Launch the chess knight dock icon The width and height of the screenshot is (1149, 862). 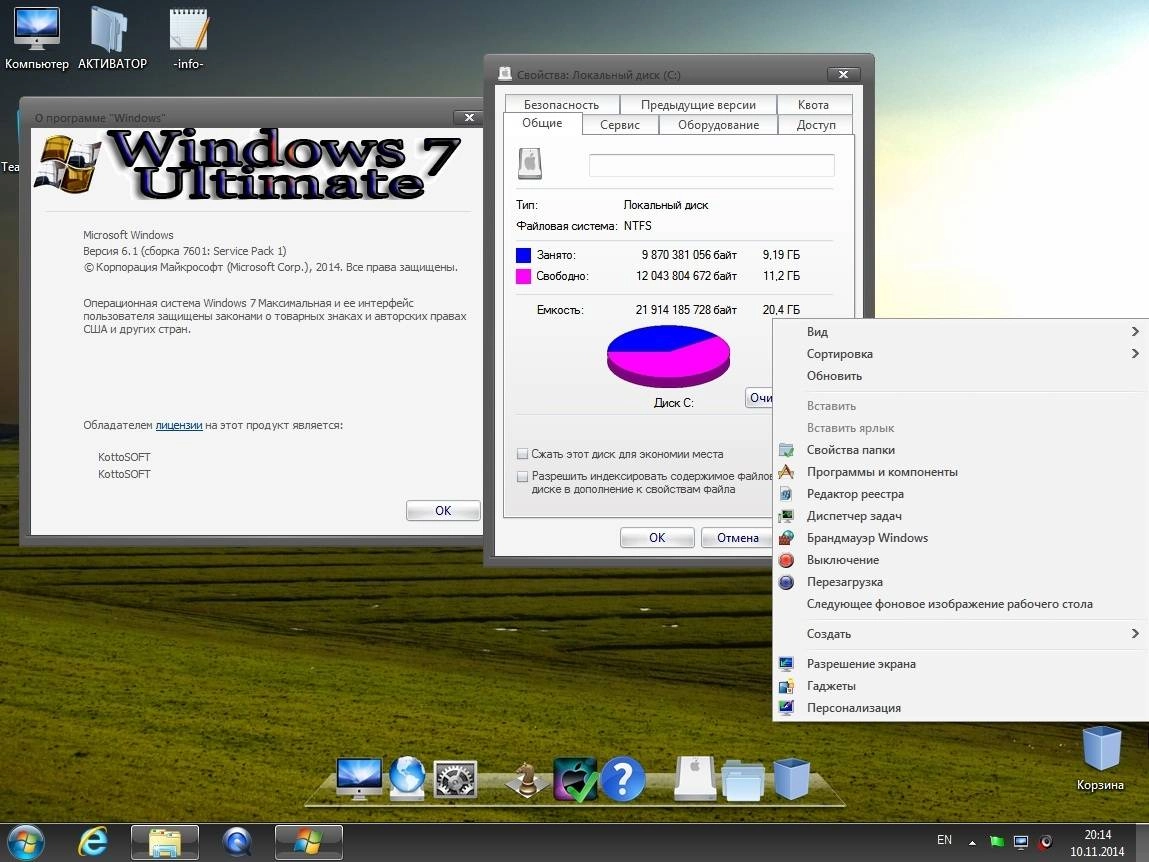pyautogui.click(x=526, y=779)
